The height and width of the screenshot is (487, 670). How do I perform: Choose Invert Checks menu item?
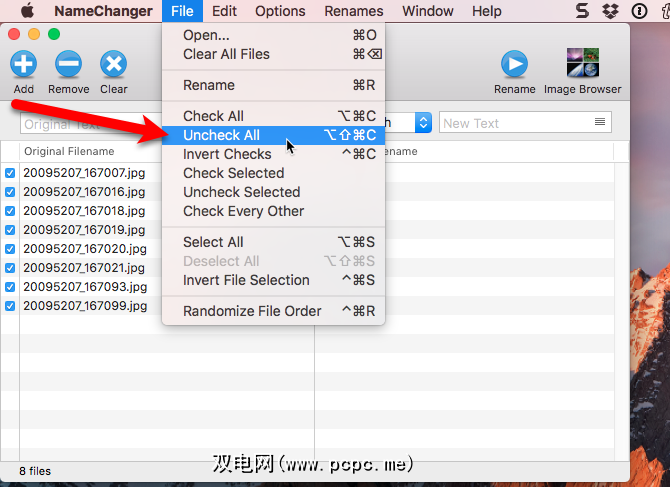coord(273,154)
